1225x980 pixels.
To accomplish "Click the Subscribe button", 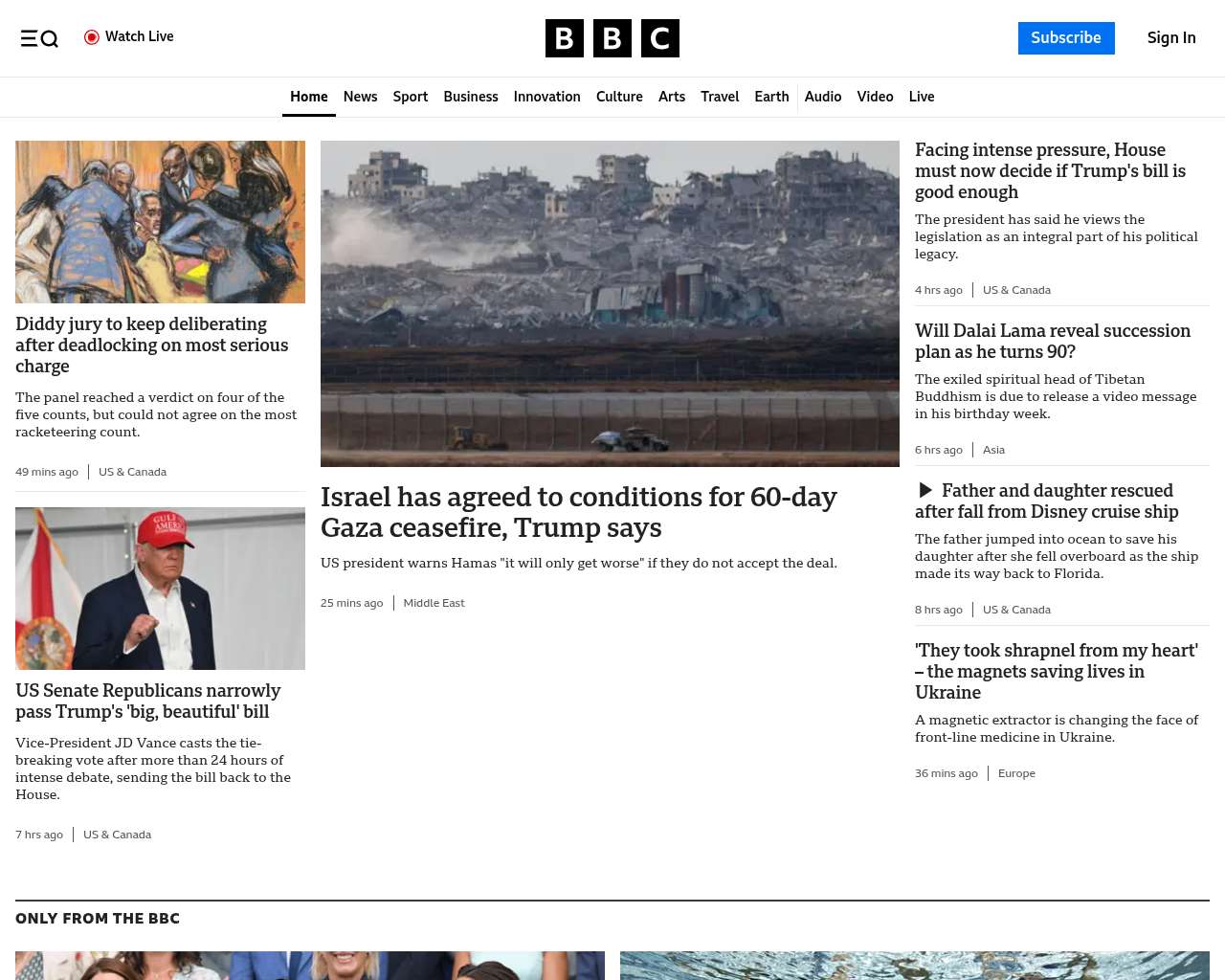I will click(x=1066, y=38).
